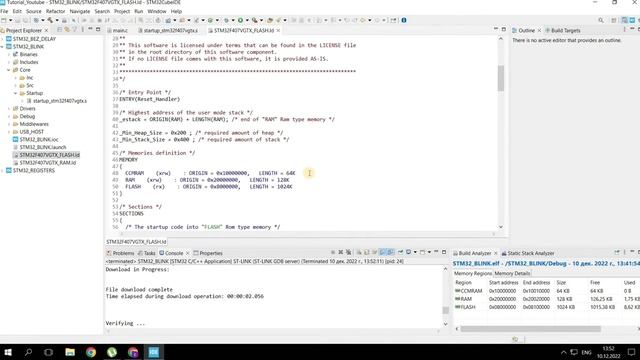Collapse the STM32_BLINK project
The height and width of the screenshot is (360, 640).
pyautogui.click(x=2, y=47)
